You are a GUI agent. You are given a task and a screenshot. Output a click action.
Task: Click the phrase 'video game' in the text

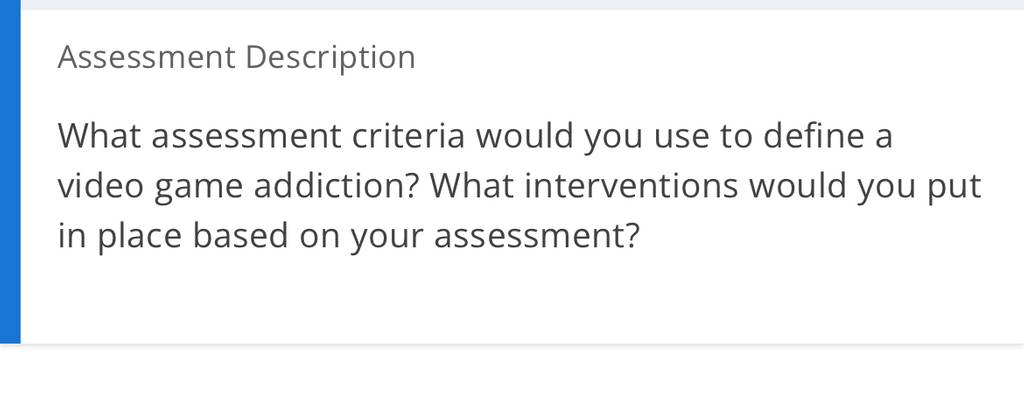[150, 186]
